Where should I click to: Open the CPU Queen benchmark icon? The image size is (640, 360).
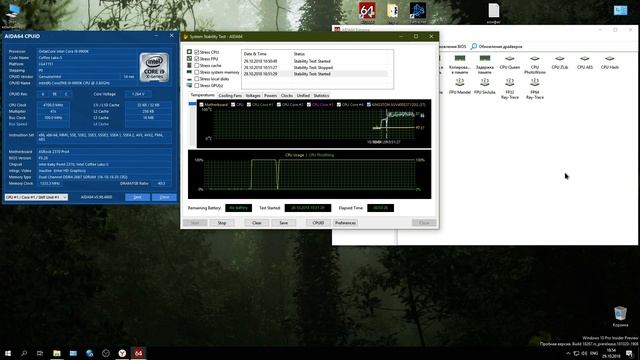pyautogui.click(x=509, y=58)
